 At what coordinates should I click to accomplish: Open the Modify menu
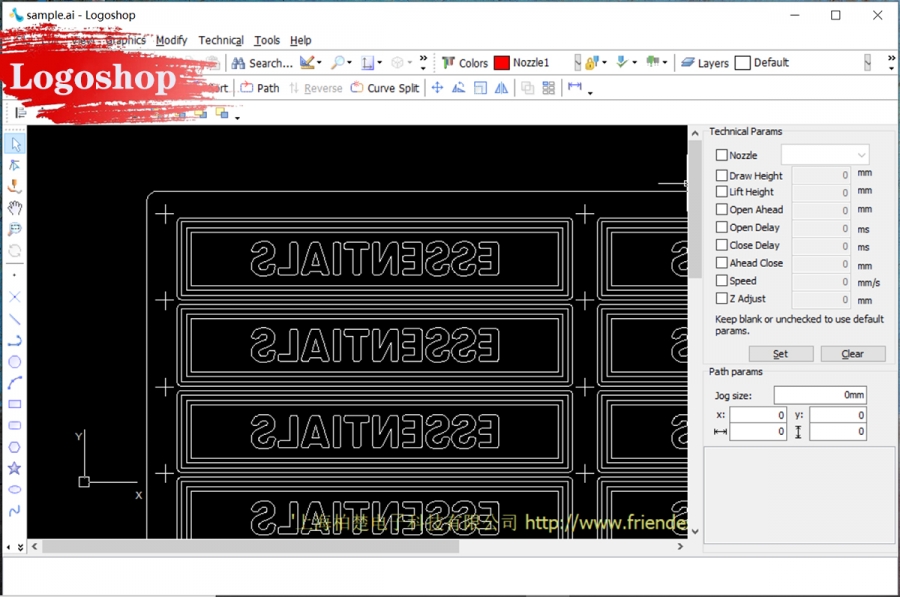point(172,40)
